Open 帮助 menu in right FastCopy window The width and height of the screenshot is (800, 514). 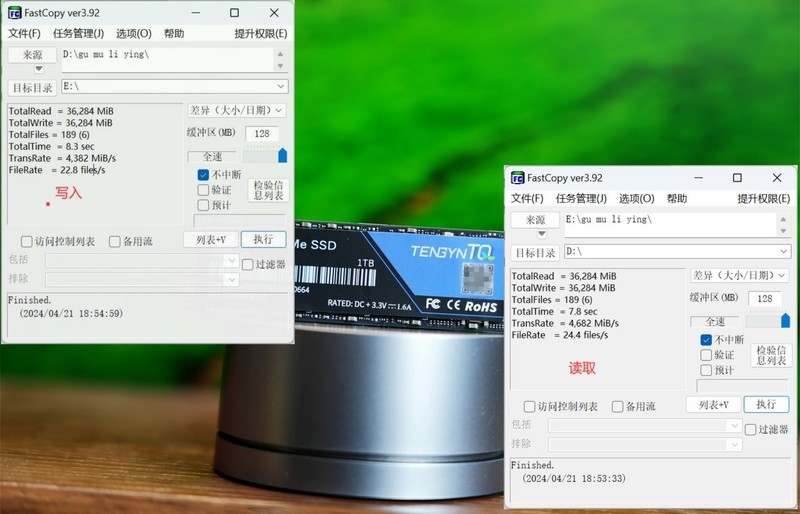tap(677, 199)
